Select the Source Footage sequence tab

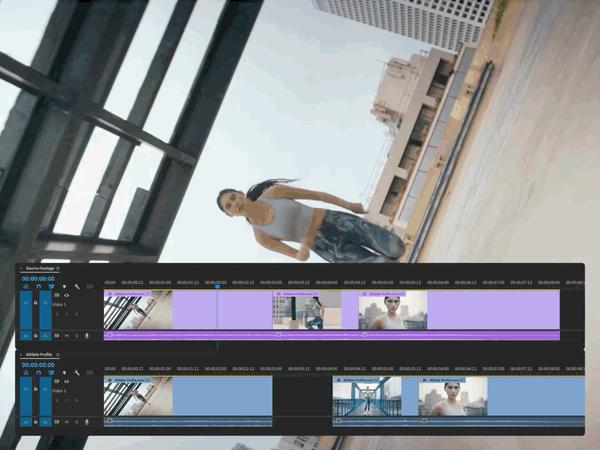40,268
